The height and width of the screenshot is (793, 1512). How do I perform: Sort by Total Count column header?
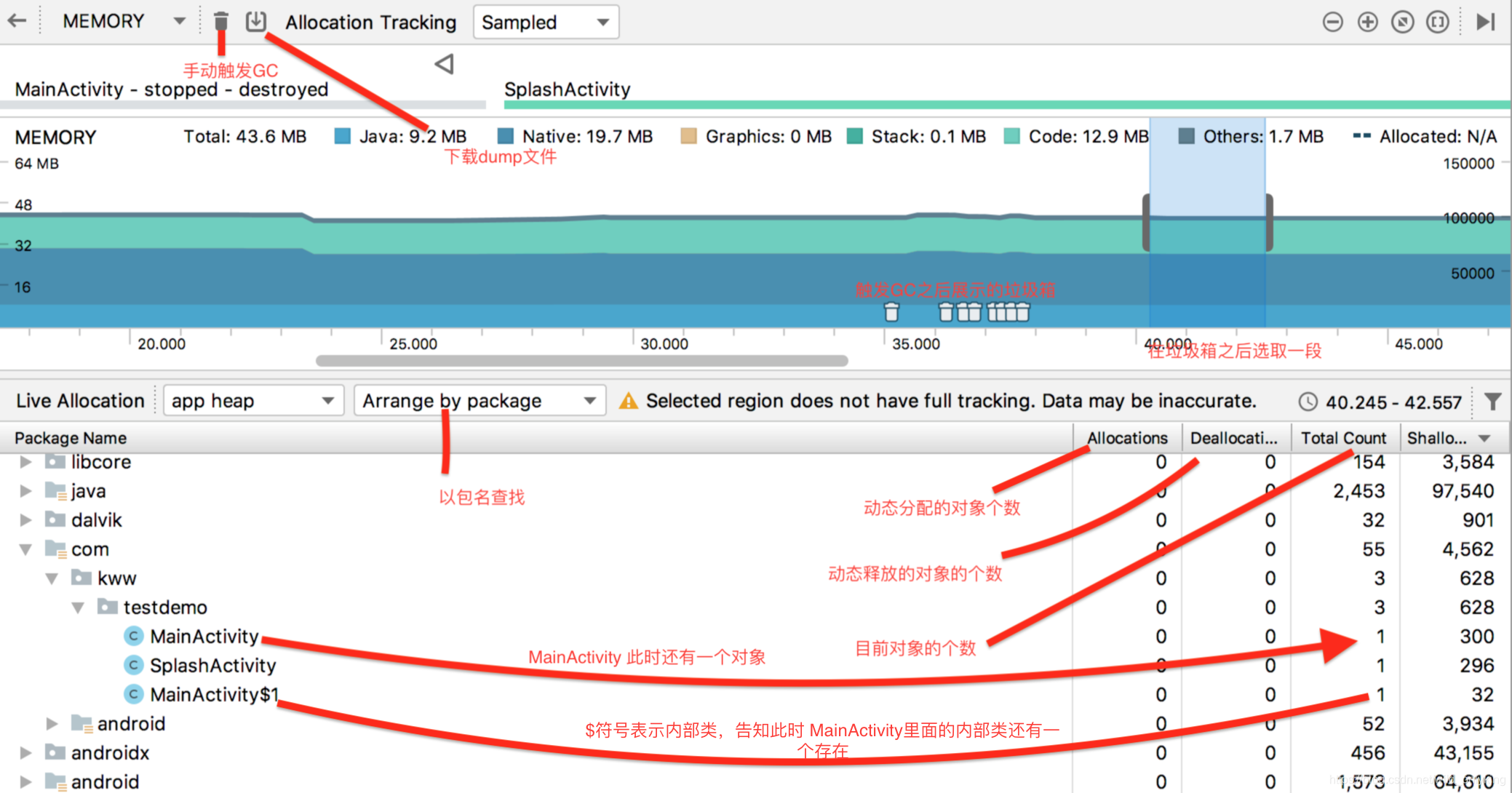click(1345, 438)
